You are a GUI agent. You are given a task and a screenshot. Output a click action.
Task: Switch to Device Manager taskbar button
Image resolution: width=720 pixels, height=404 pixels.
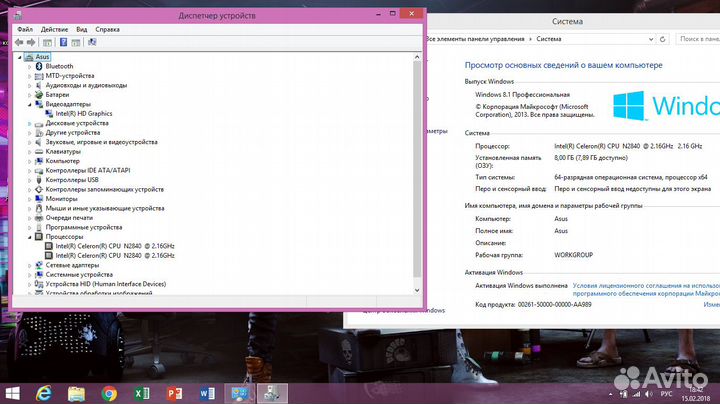[272, 393]
